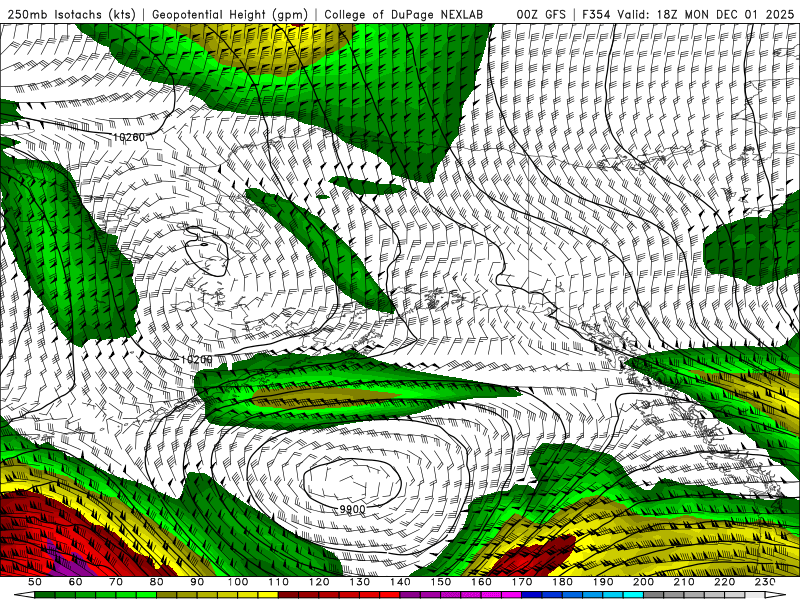800x600 pixels.
Task: Click the '10260' height contour label
Action: click(x=129, y=137)
